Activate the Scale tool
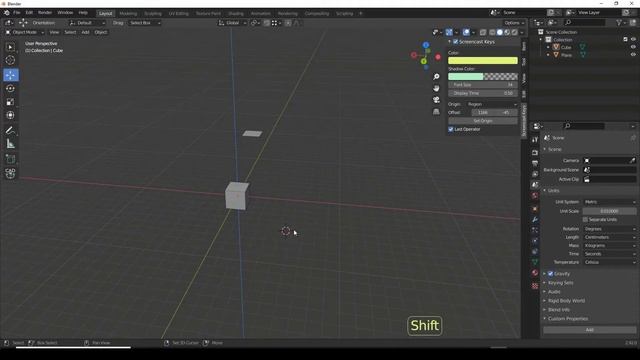Image resolution: width=640 pixels, height=360 pixels. pyautogui.click(x=10, y=102)
